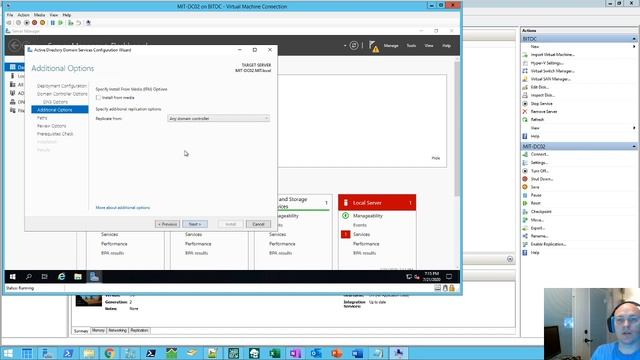Click Import Virtual Machine action

[552, 55]
